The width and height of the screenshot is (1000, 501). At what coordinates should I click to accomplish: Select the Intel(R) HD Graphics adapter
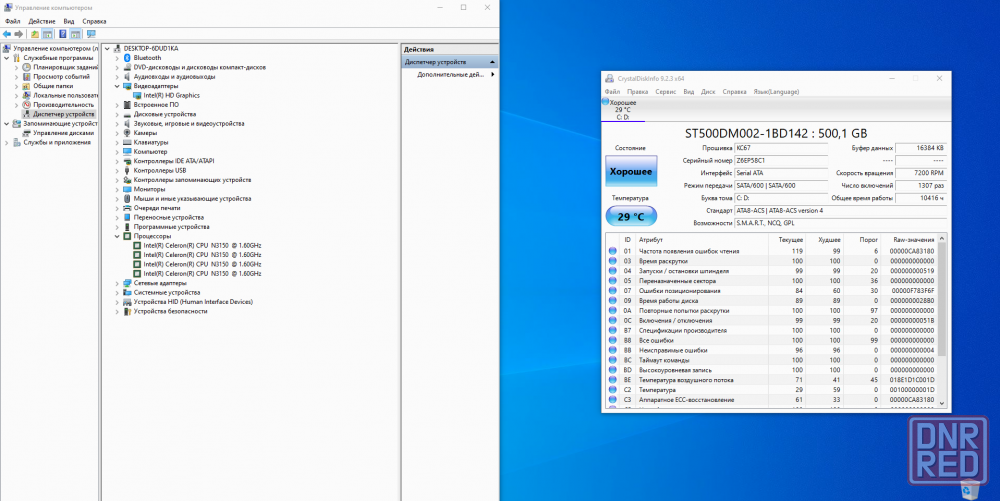pos(171,95)
